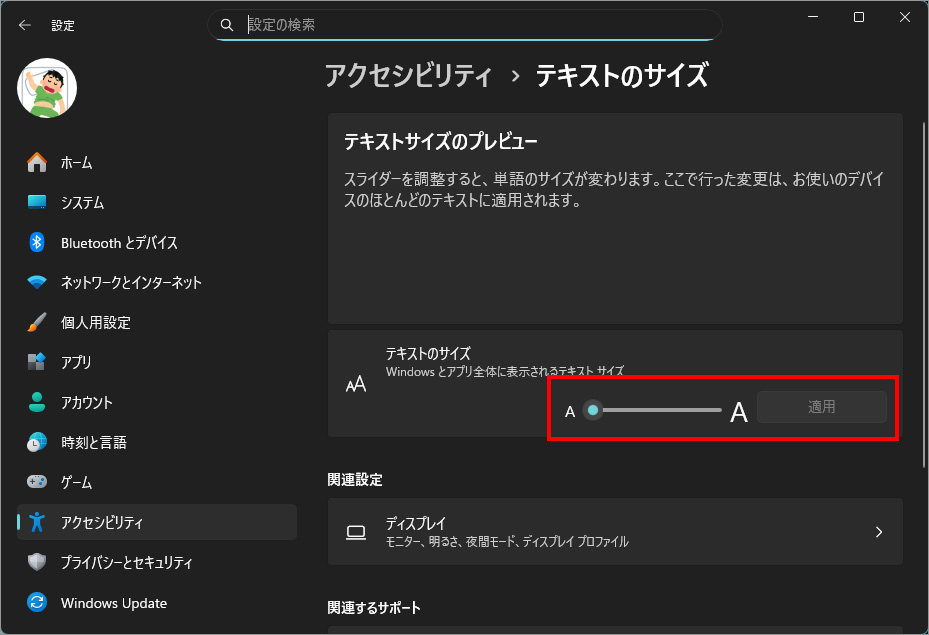Click the network Wi-Fi icon
The width and height of the screenshot is (929, 635).
37,282
